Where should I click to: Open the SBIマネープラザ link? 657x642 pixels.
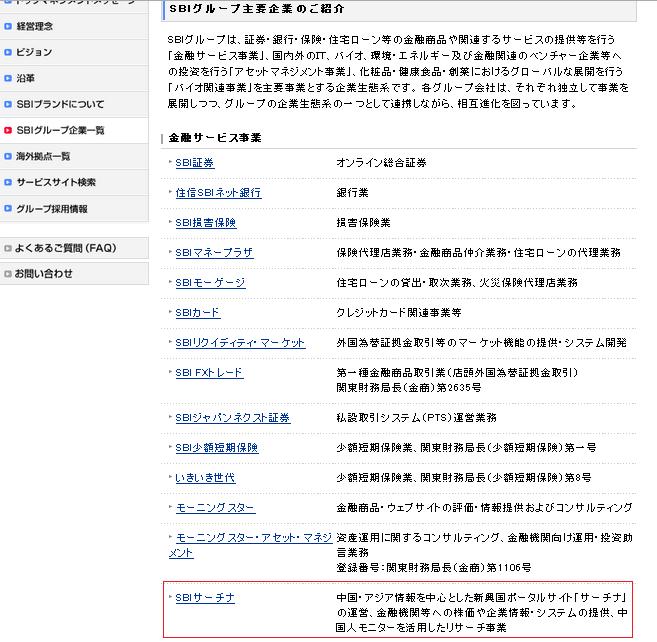214,253
